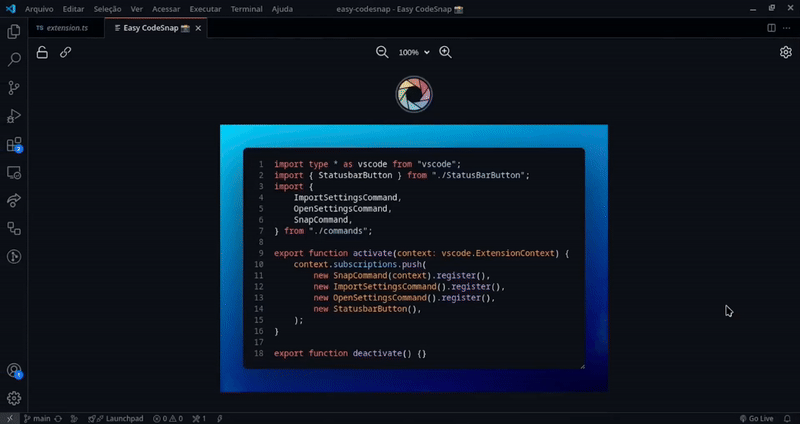Open the Extensions view with badge
The height and width of the screenshot is (424, 800).
pyautogui.click(x=14, y=145)
